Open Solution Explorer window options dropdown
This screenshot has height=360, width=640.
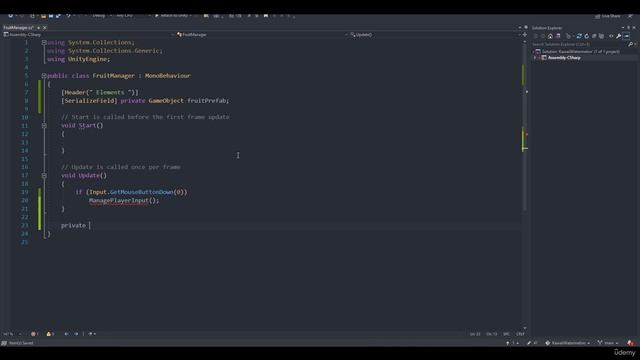tap(623, 28)
